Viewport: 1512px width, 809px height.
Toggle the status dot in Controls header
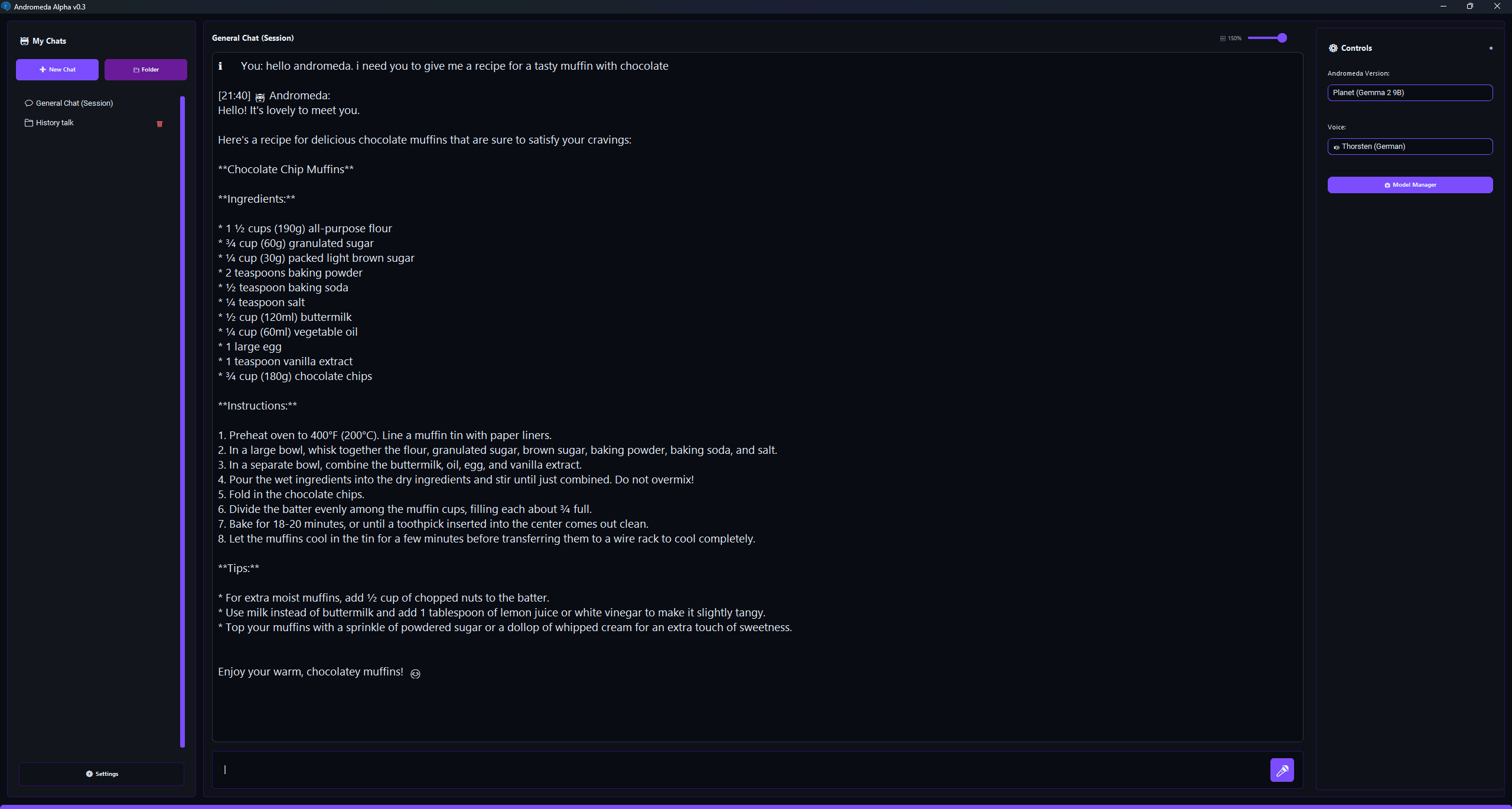(x=1491, y=48)
